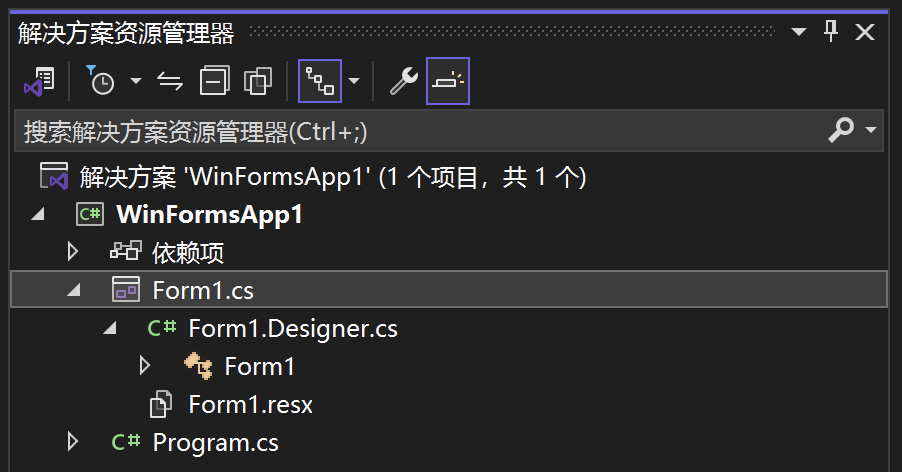Open Pending Changes filter dropdown arrow
This screenshot has height=472, width=902.
tap(136, 81)
